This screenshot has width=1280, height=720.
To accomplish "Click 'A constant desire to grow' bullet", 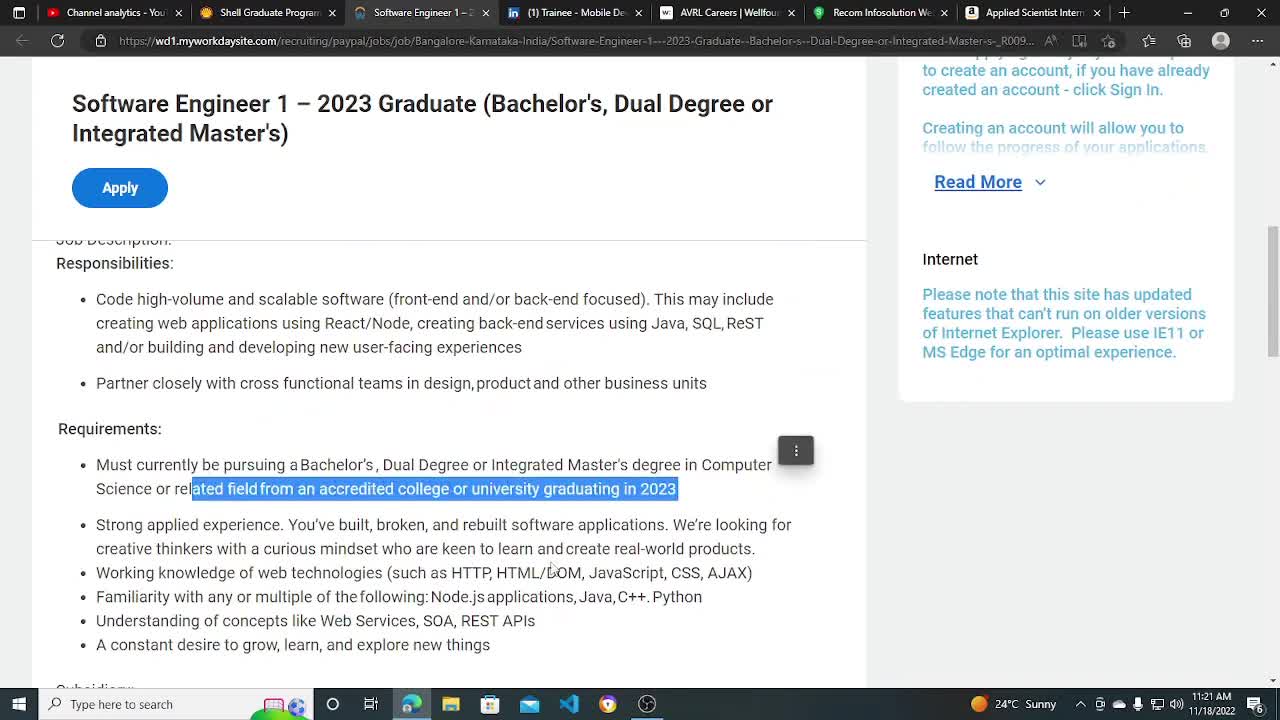I will tap(293, 645).
